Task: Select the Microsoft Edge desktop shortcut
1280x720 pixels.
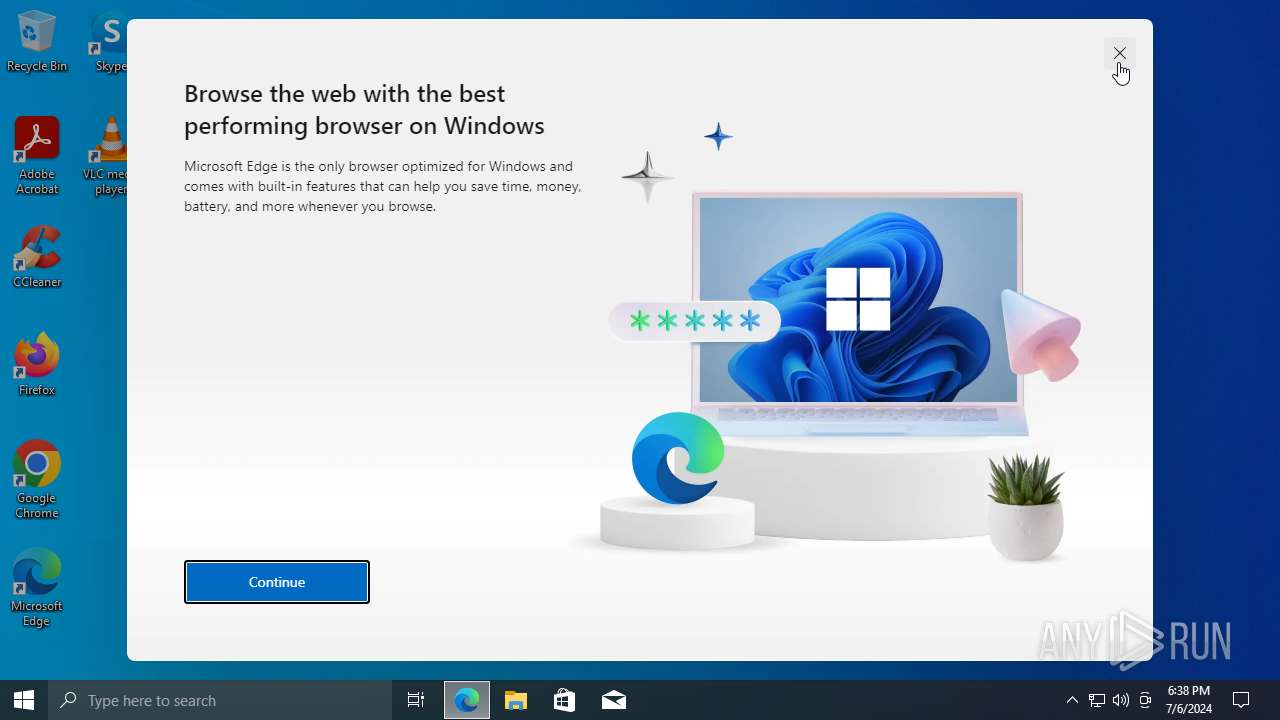Action: tap(37, 588)
